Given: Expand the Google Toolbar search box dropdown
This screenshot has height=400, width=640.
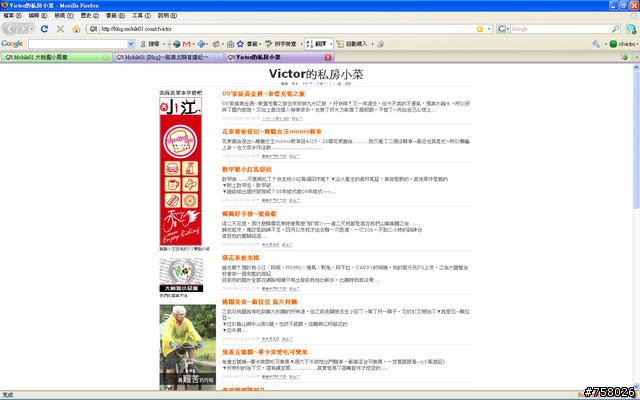Looking at the screenshot, I should 131,44.
